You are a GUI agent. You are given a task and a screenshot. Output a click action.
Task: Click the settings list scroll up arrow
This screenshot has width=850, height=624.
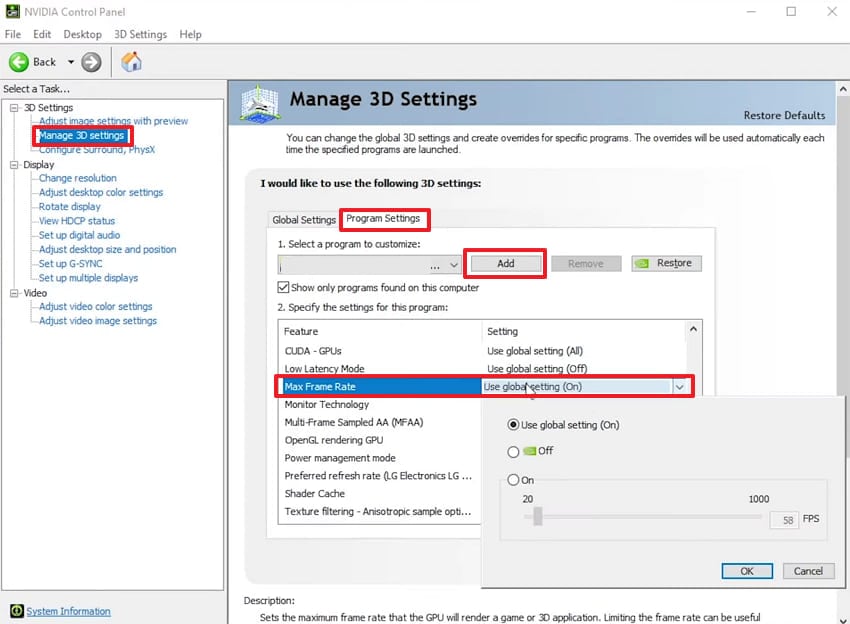(x=693, y=329)
